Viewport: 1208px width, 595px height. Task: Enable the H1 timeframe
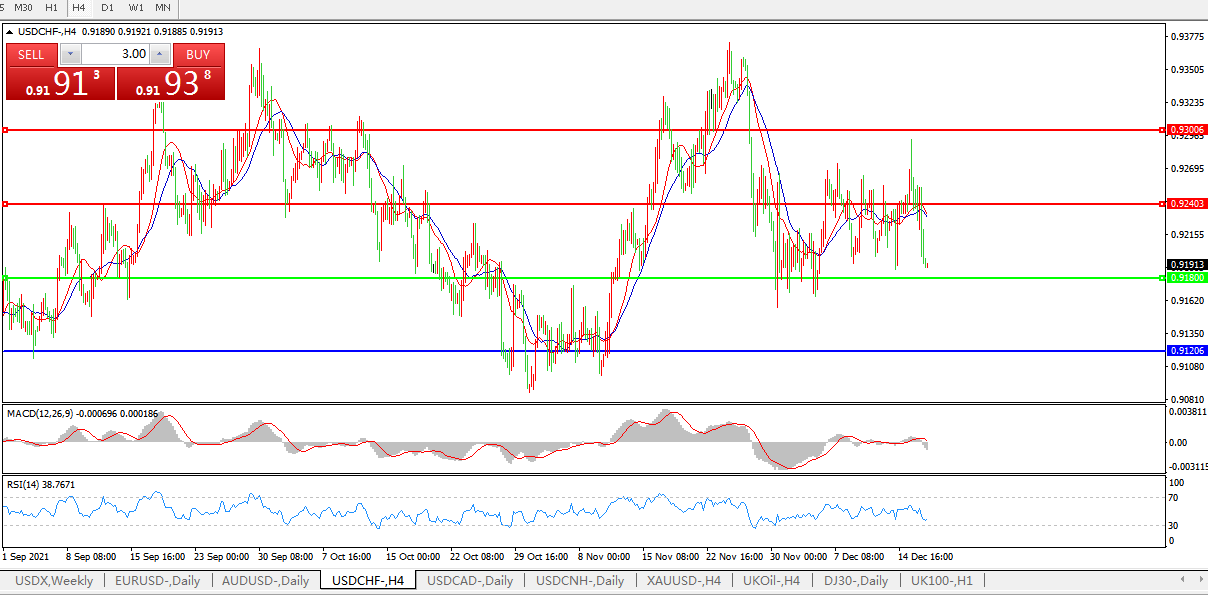pos(51,7)
